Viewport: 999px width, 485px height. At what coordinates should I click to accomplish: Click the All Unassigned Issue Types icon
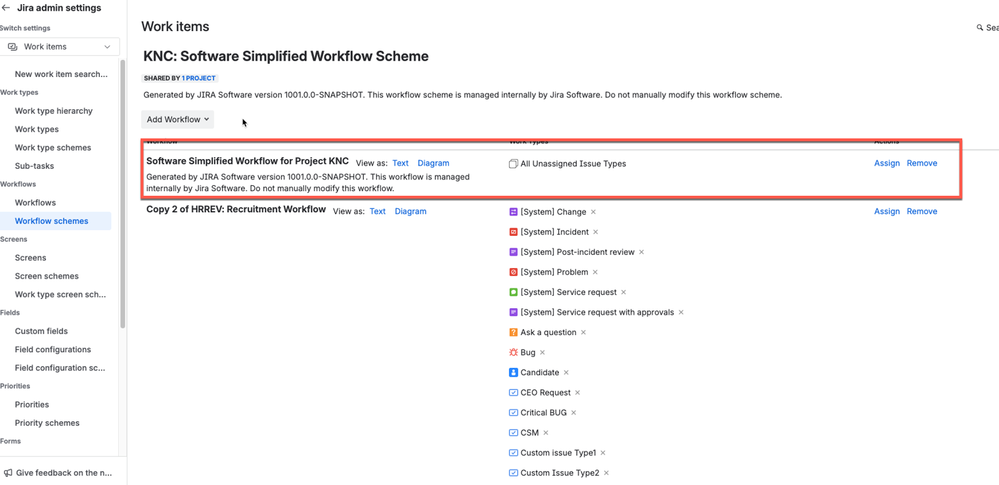coord(514,164)
